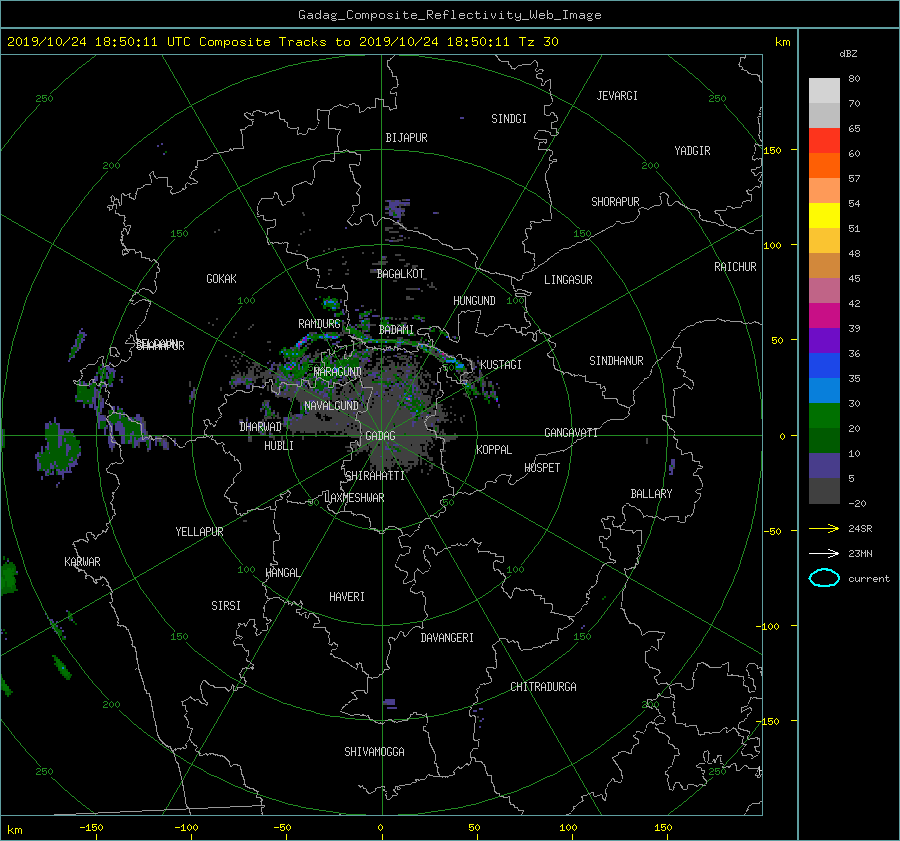Click the HOSPET city label
This screenshot has height=841, width=900.
tap(542, 468)
